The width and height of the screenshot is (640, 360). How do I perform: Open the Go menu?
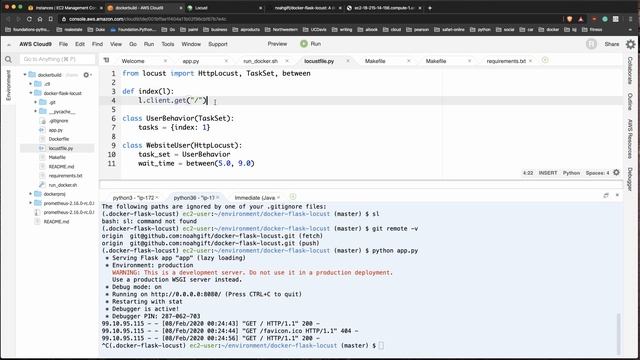point(133,44)
